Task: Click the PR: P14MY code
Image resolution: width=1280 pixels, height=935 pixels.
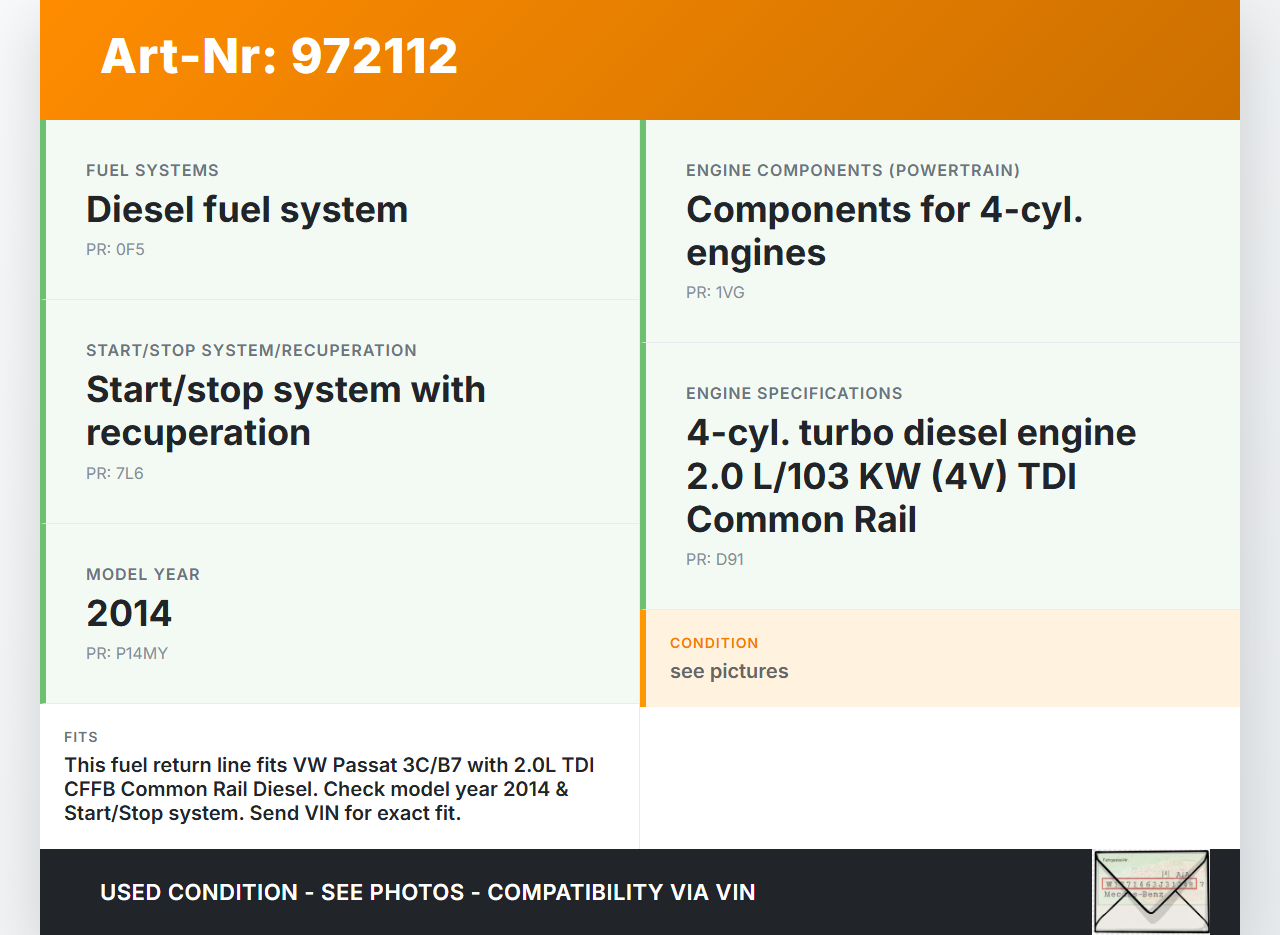Action: click(127, 654)
